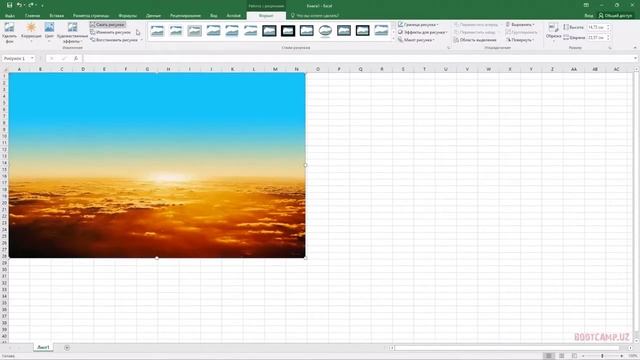
Task: Open the Разметка страницы tab
Action: point(91,16)
